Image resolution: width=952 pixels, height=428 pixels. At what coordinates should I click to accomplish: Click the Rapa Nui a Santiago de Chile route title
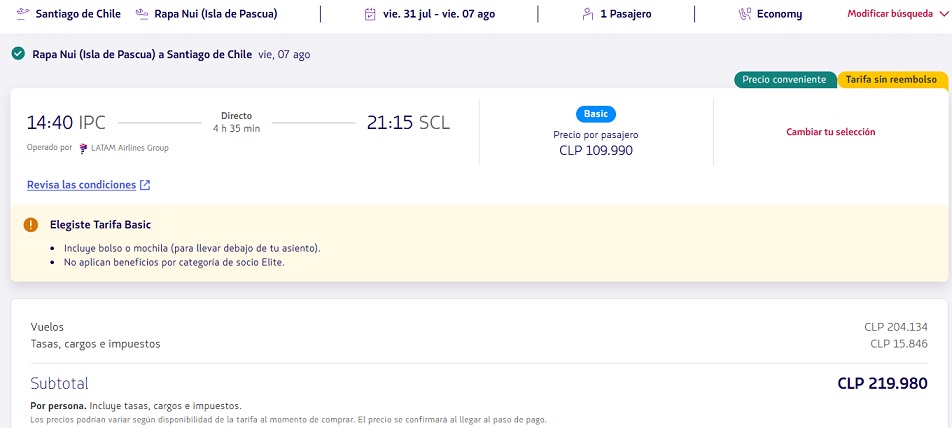click(x=141, y=54)
